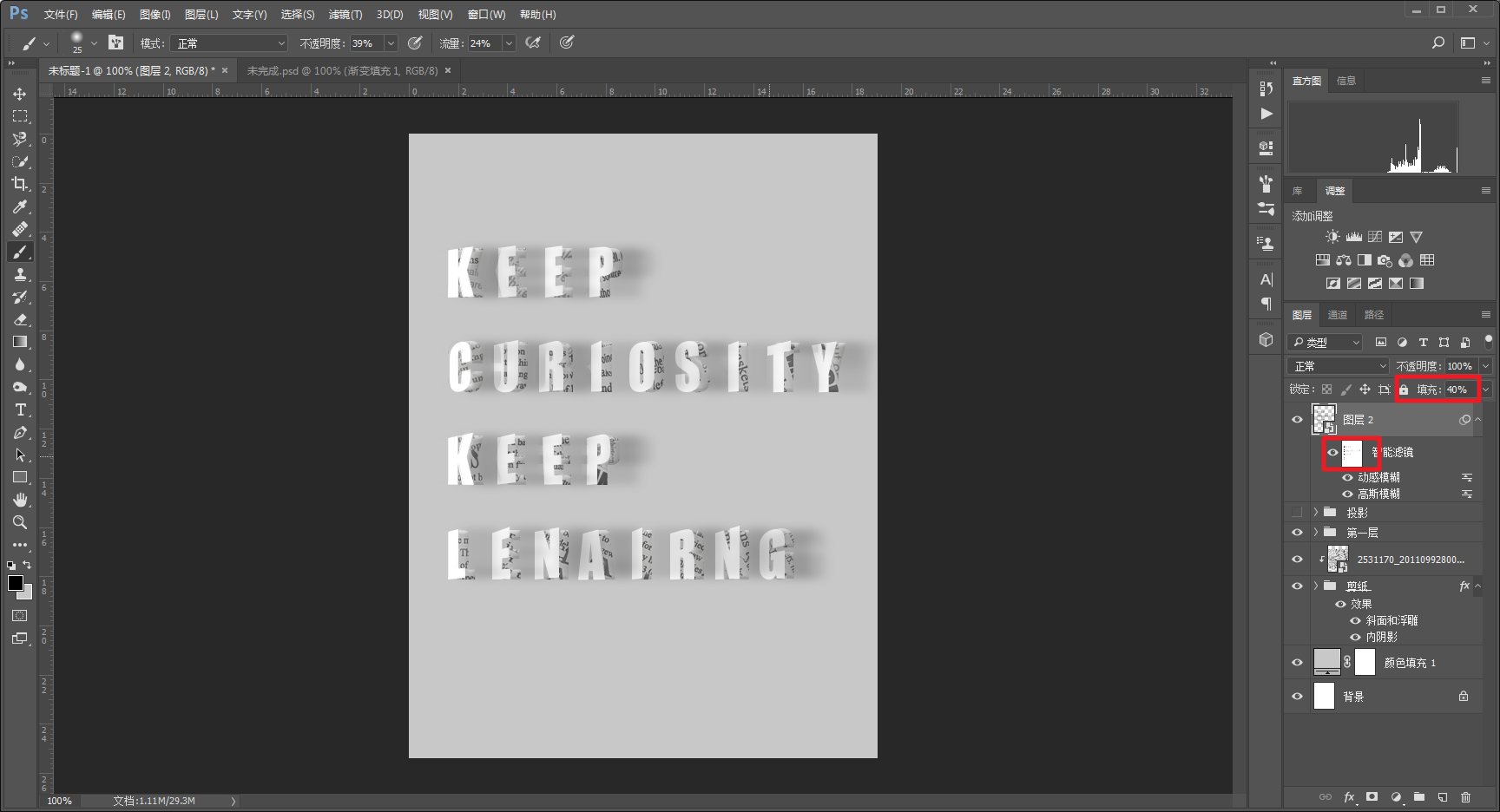Select the Clone Stamp tool
The width and height of the screenshot is (1500, 812).
[19, 274]
